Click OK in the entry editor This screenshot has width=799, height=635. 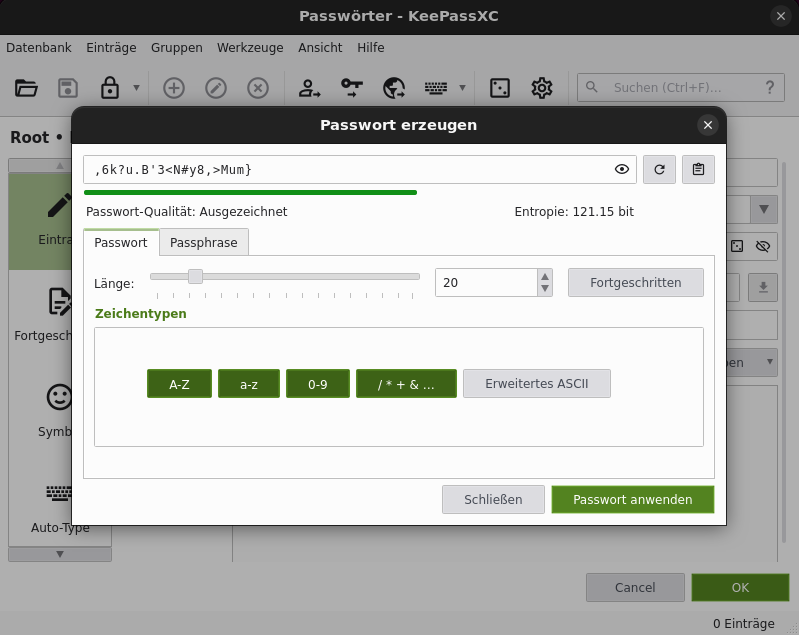click(x=740, y=588)
